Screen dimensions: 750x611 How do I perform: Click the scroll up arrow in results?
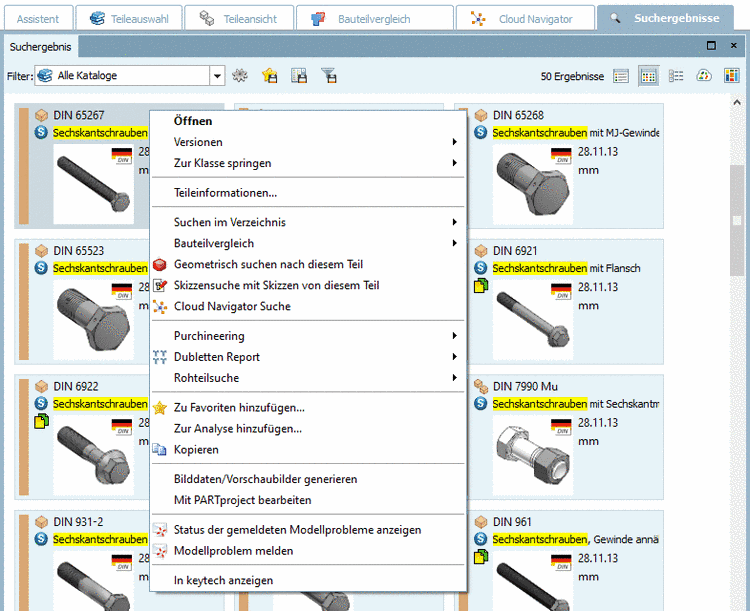tap(737, 102)
